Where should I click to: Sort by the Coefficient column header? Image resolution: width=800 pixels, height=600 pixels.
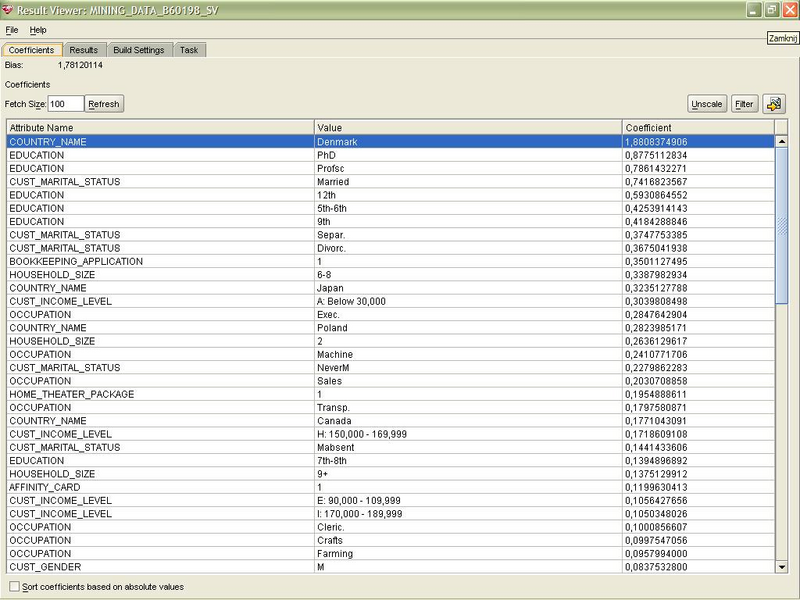(x=697, y=128)
